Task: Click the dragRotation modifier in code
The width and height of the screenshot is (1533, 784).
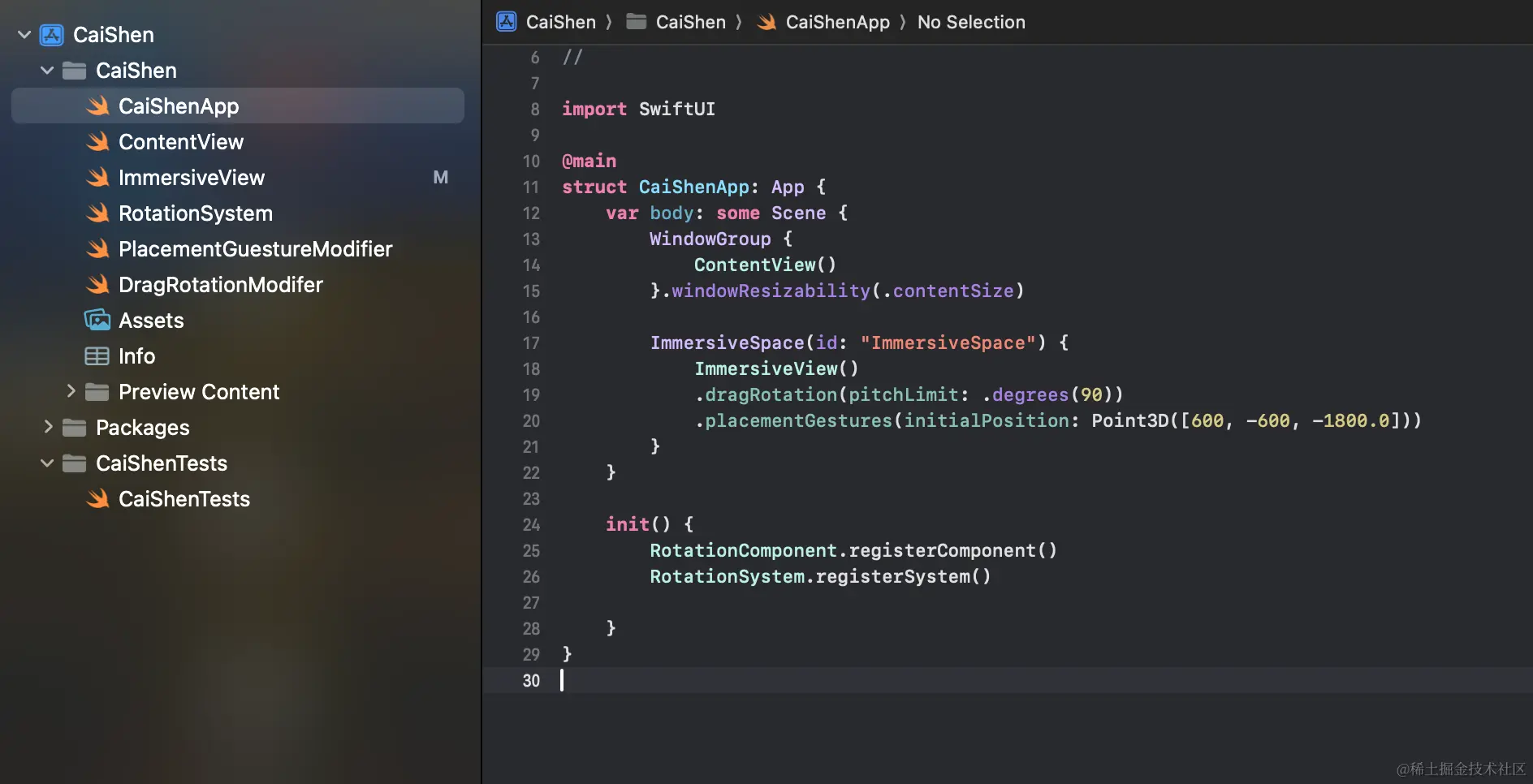Action: click(771, 395)
